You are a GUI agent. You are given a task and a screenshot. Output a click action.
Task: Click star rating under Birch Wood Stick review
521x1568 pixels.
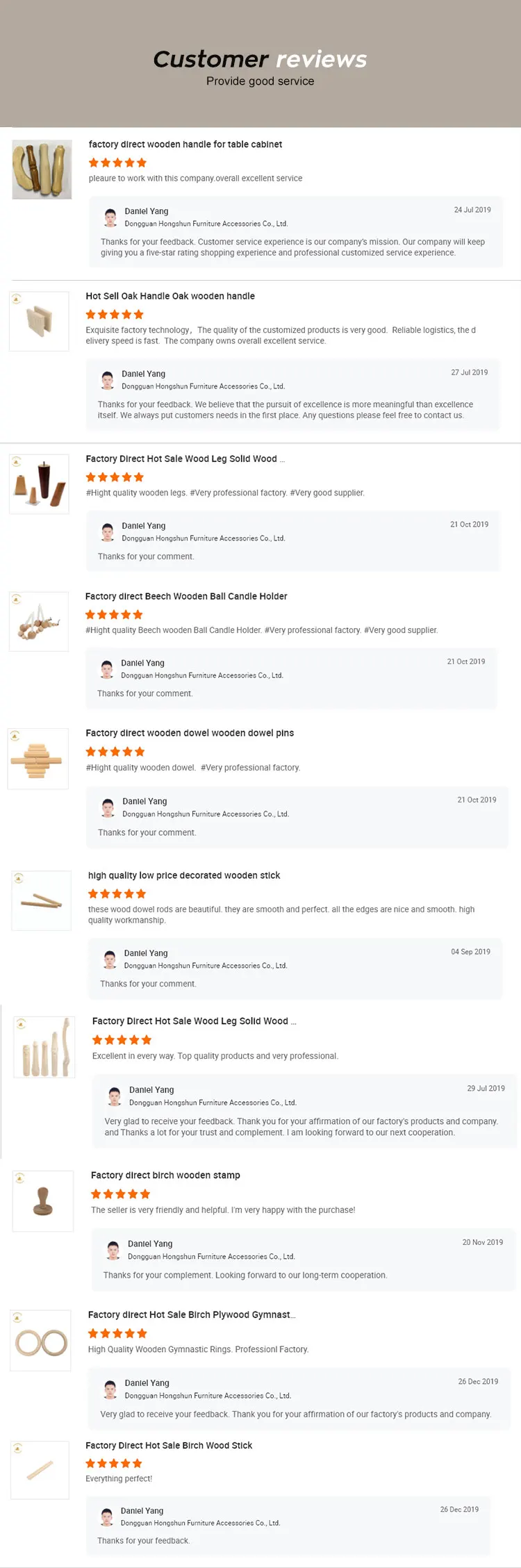[114, 1463]
